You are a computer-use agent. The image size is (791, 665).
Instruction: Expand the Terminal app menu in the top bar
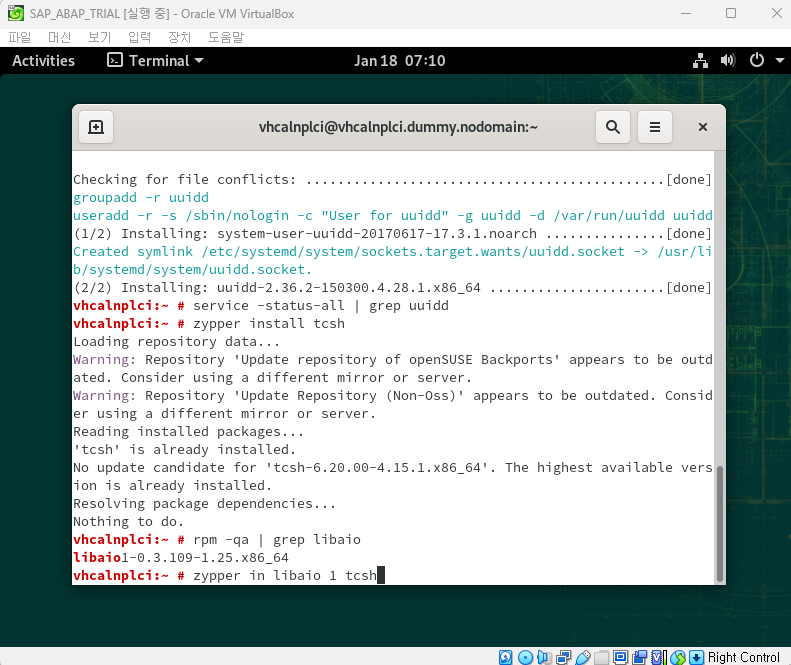tap(155, 61)
